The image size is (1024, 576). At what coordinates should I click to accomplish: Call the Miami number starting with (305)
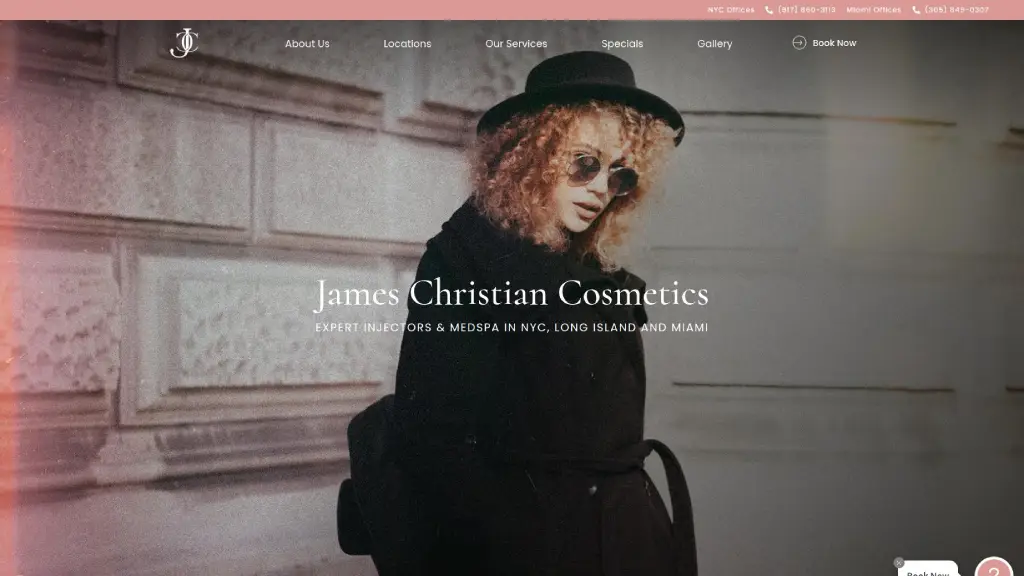click(x=957, y=10)
